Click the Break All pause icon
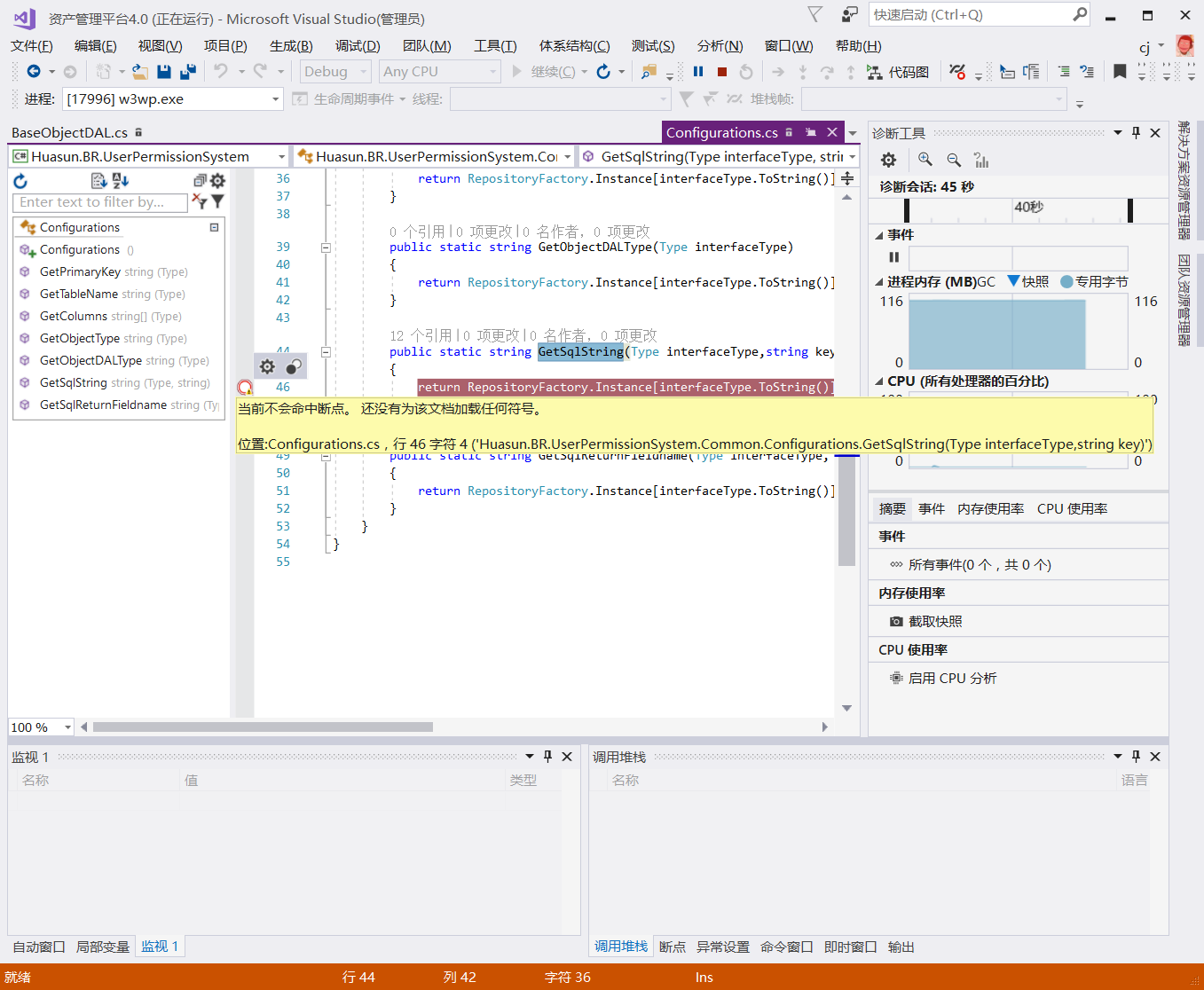This screenshot has width=1204, height=990. coord(697,72)
